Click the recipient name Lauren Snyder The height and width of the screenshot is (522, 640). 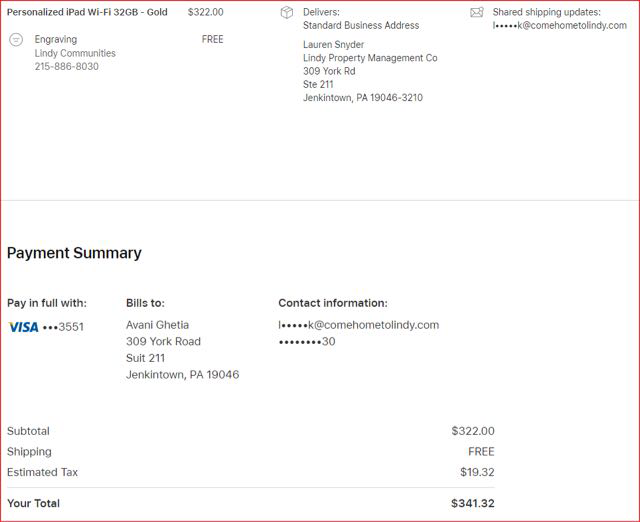pyautogui.click(x=333, y=45)
